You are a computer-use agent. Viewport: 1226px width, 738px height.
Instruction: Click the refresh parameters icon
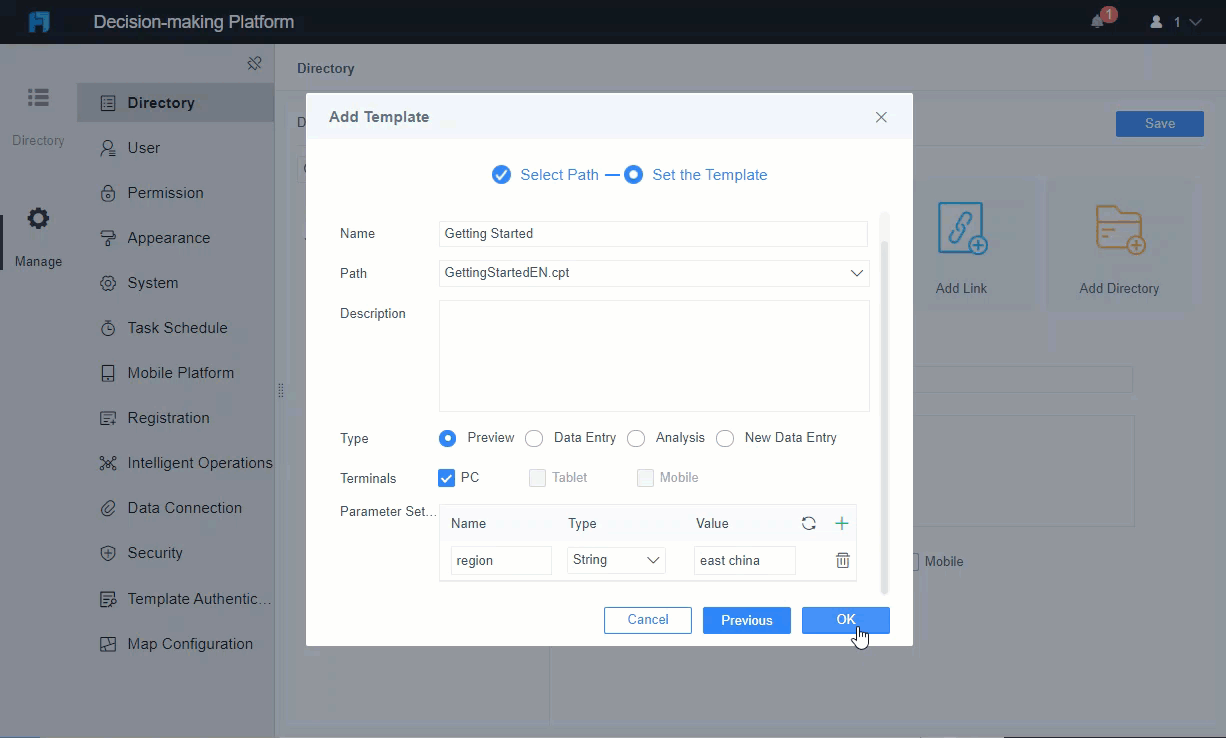point(809,523)
